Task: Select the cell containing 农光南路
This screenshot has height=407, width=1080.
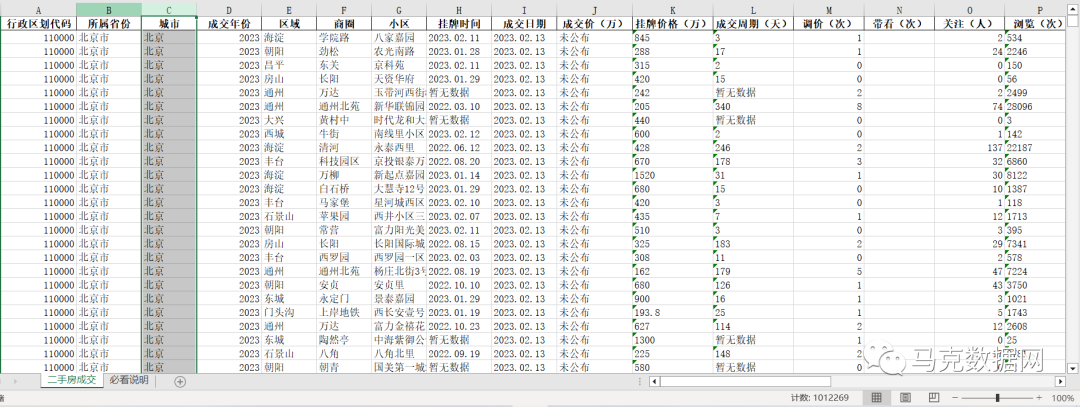Action: 399,52
